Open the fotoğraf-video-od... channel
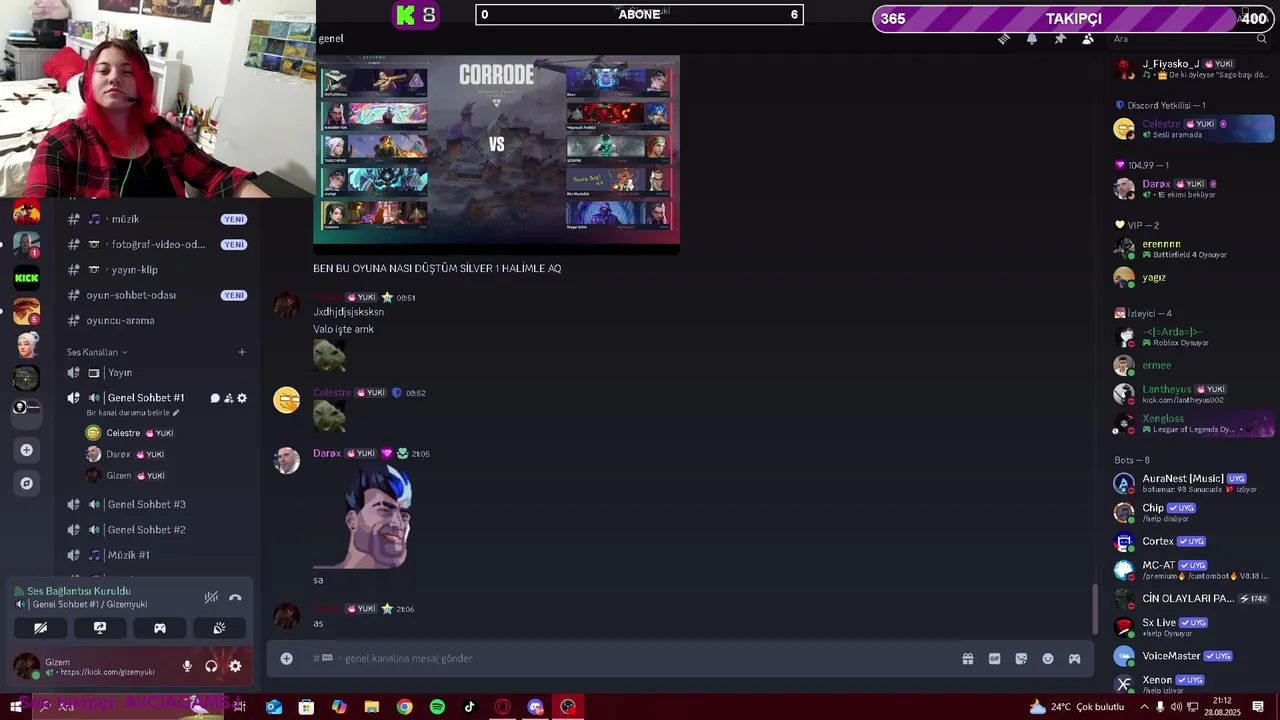1280x720 pixels. tap(157, 244)
